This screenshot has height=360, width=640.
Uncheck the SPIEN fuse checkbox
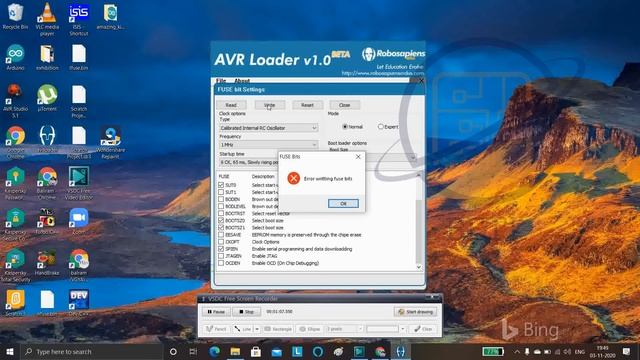[221, 249]
